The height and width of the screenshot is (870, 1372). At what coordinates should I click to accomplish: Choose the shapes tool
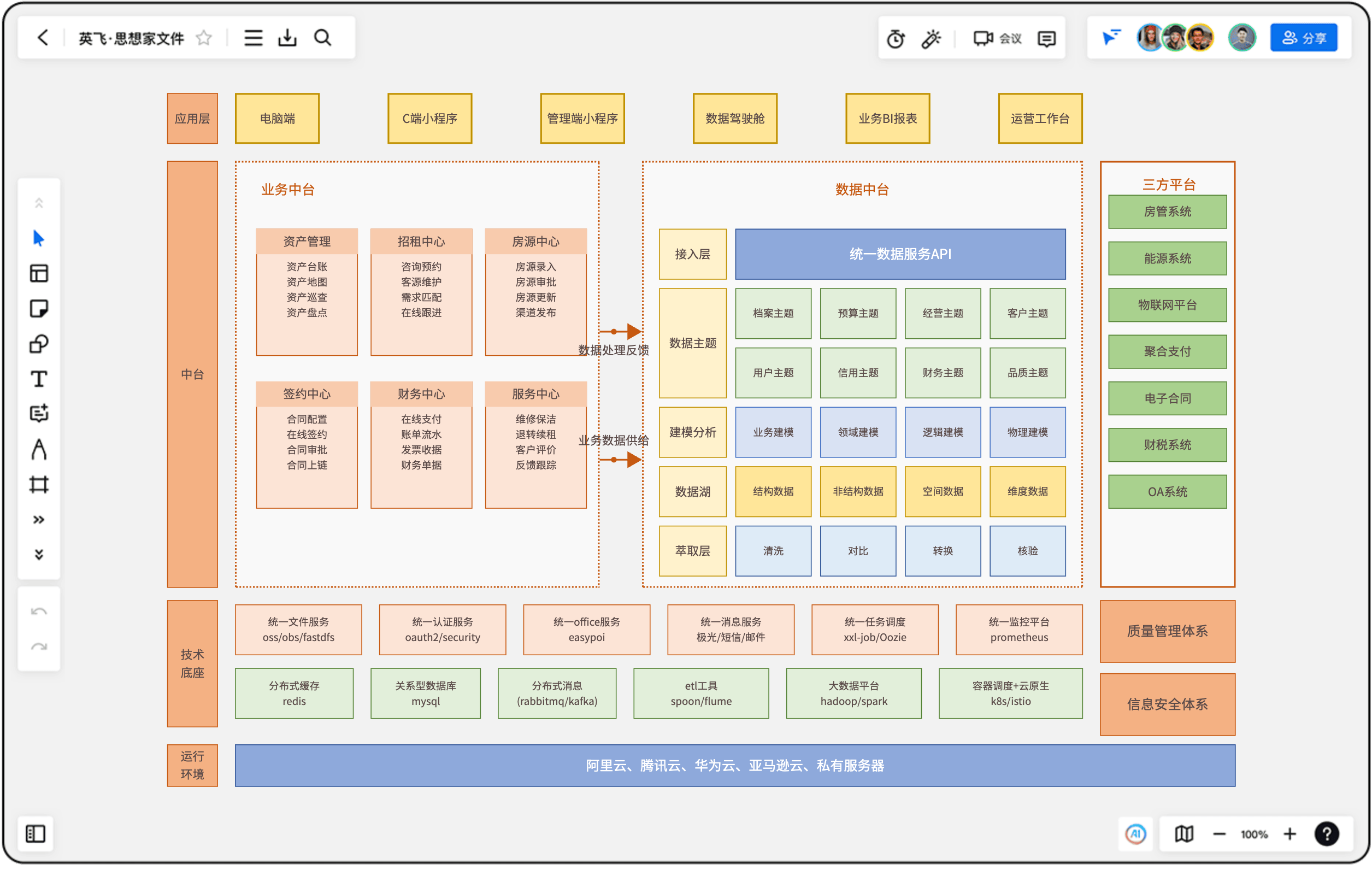(x=39, y=344)
